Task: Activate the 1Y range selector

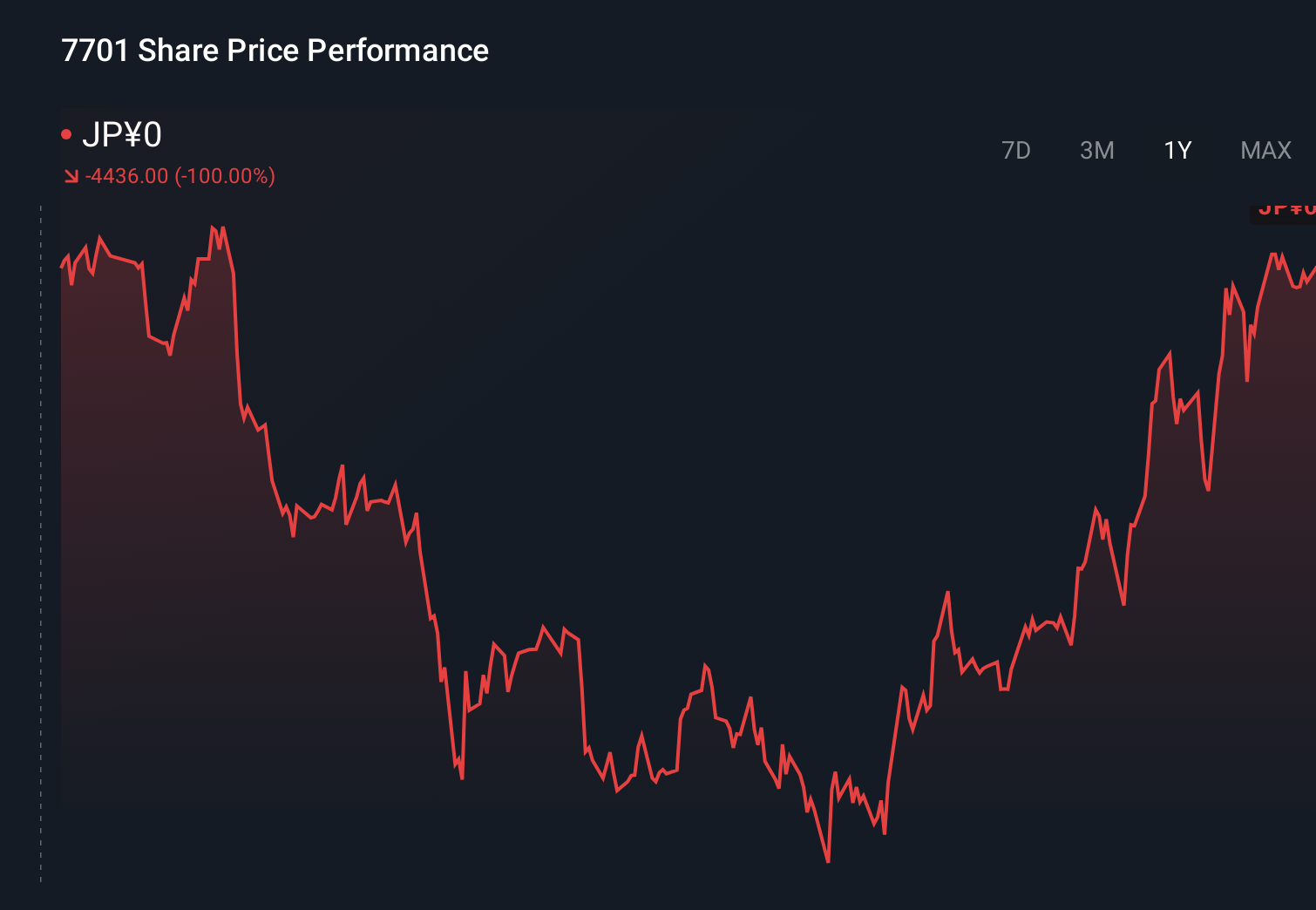Action: [1177, 150]
